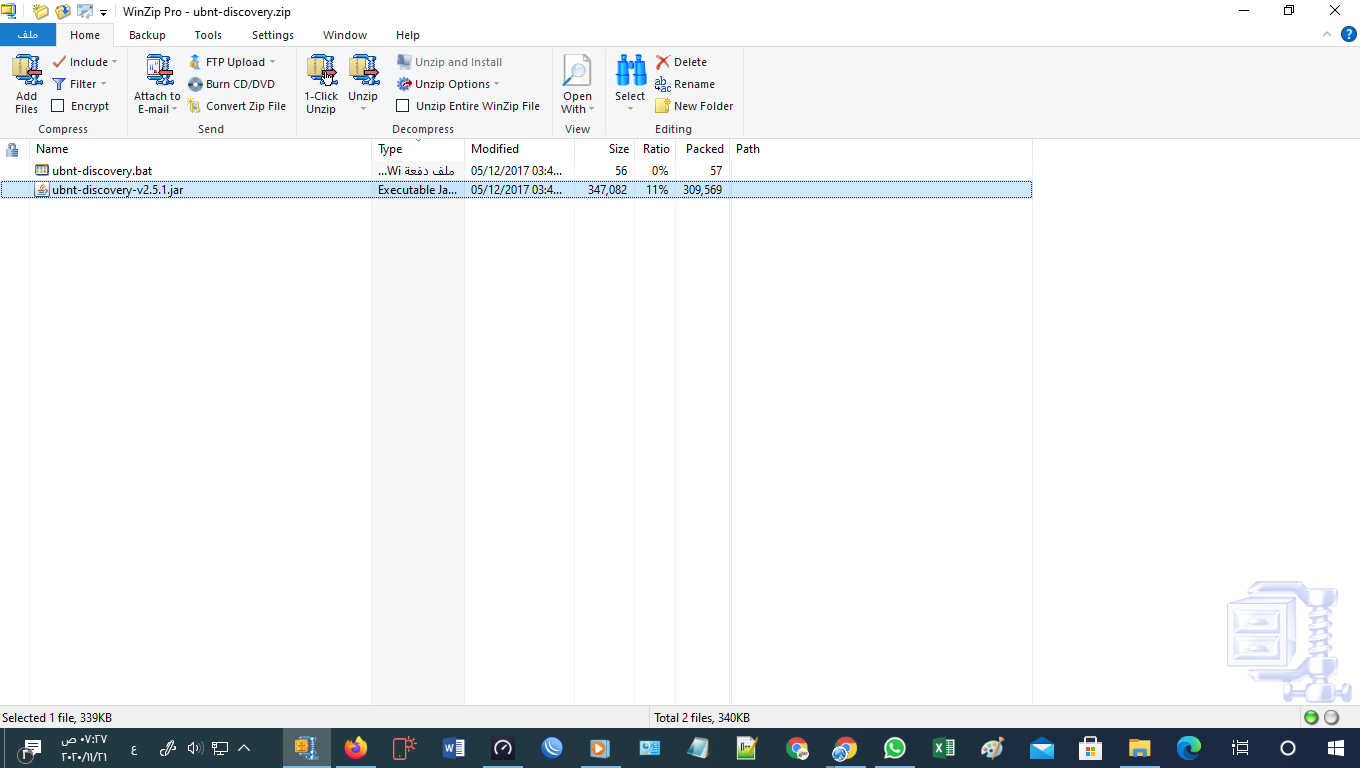Expand the Unzip button dropdown arrow
The image size is (1360, 768).
click(x=363, y=109)
